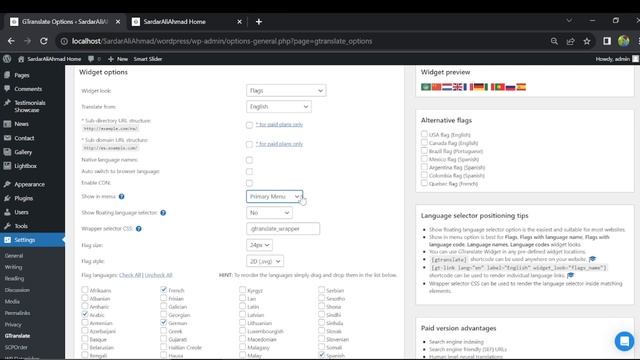Check the USA flag (English) option

(x=424, y=134)
